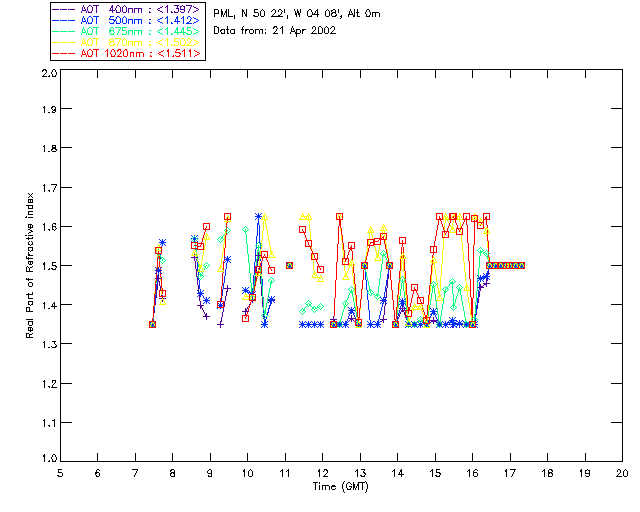Click the y-axis label 1.3

pos(49,344)
